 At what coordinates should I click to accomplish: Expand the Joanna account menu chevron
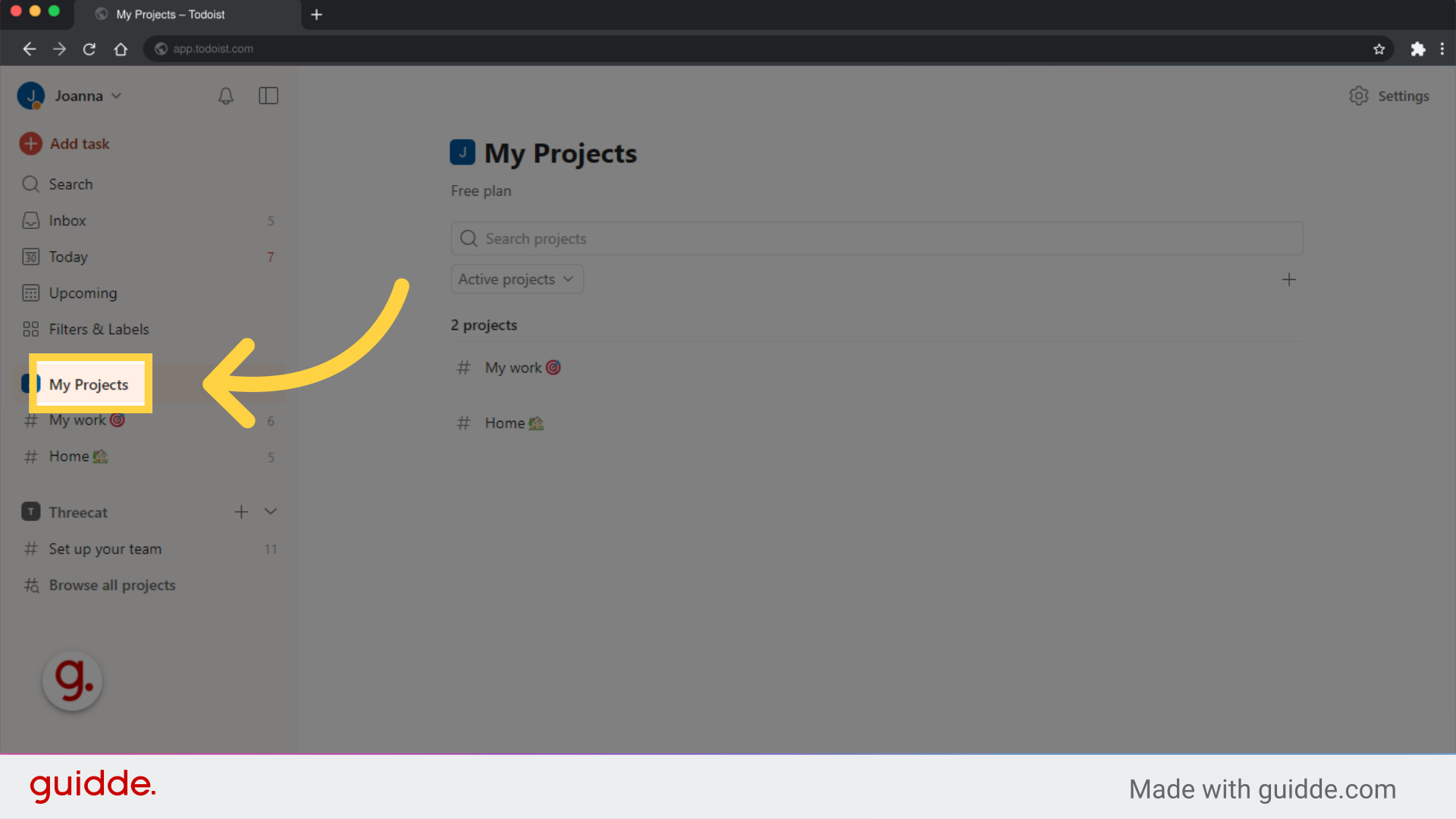[116, 96]
